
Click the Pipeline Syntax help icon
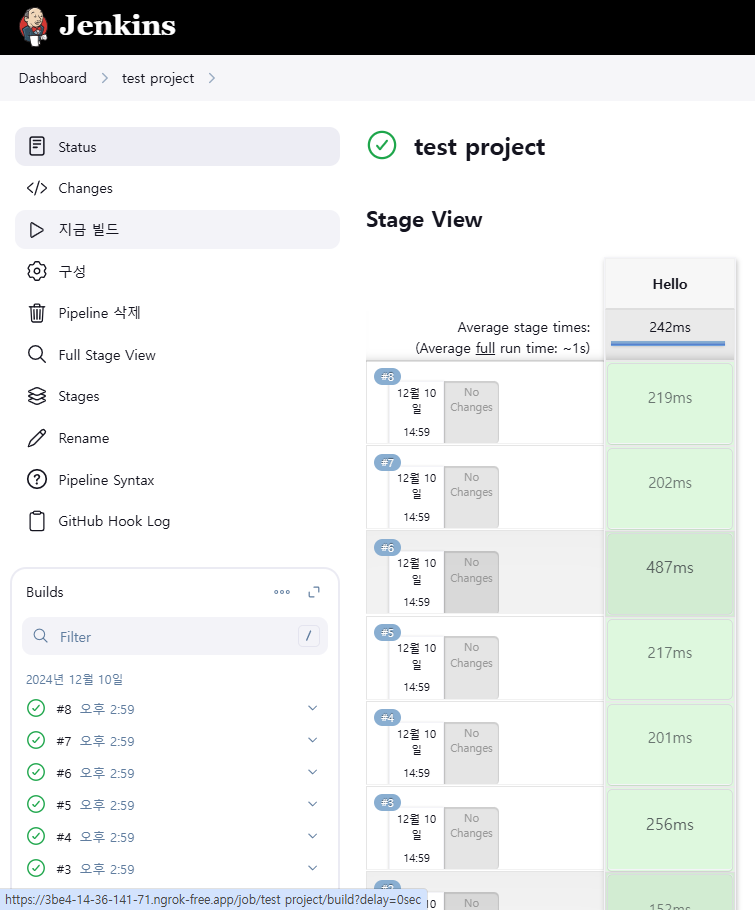click(x=37, y=480)
